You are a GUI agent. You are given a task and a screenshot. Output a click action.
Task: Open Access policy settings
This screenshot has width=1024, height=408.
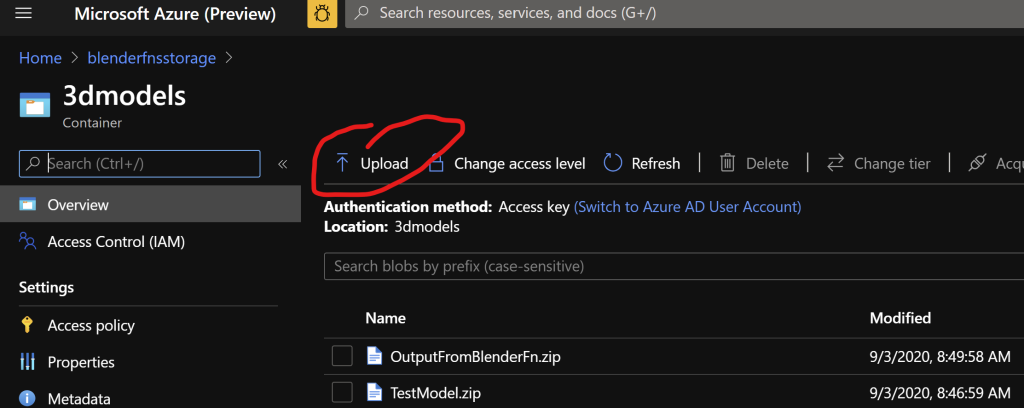[x=91, y=326]
